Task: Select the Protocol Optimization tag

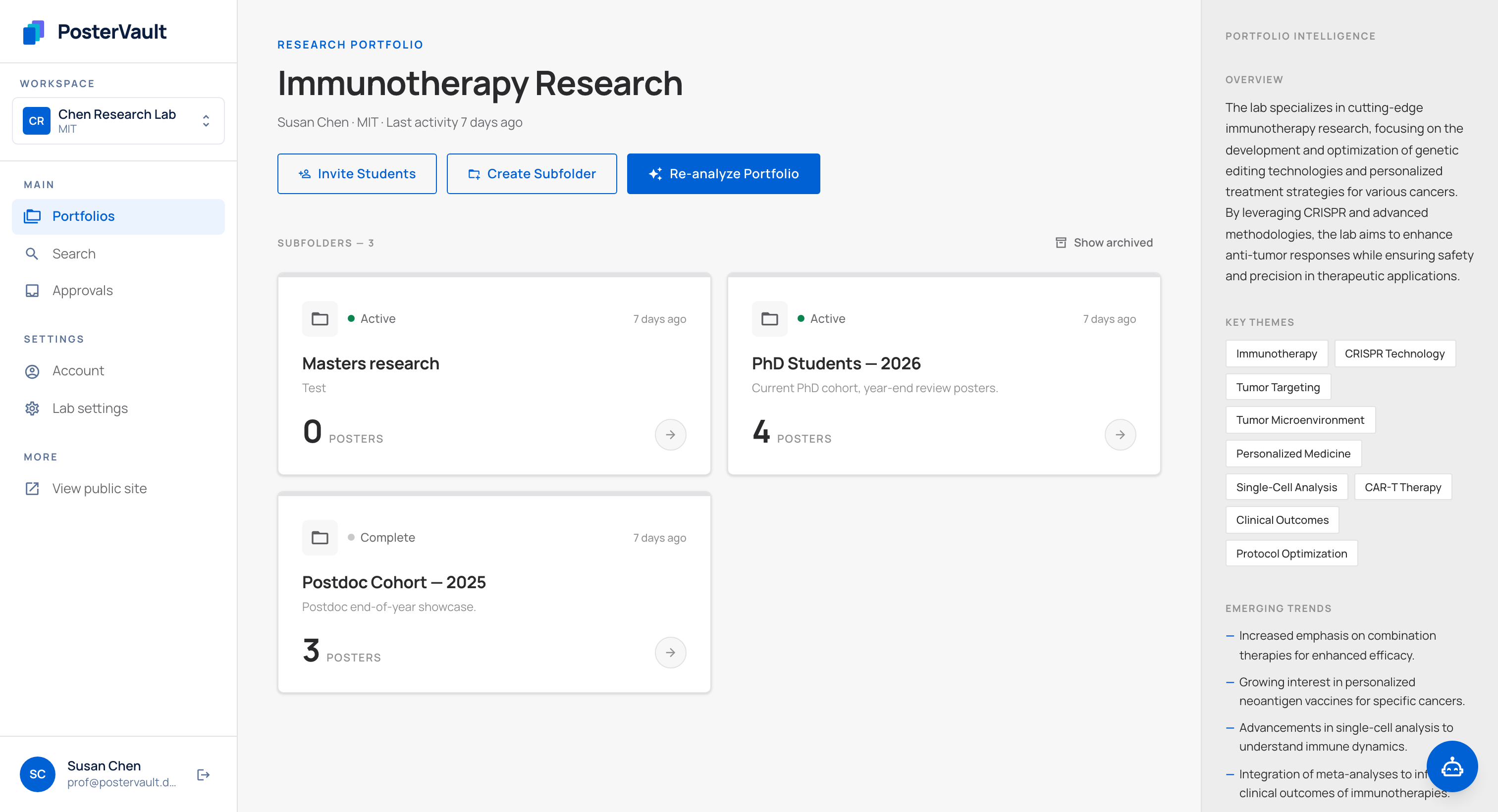Action: tap(1291, 554)
